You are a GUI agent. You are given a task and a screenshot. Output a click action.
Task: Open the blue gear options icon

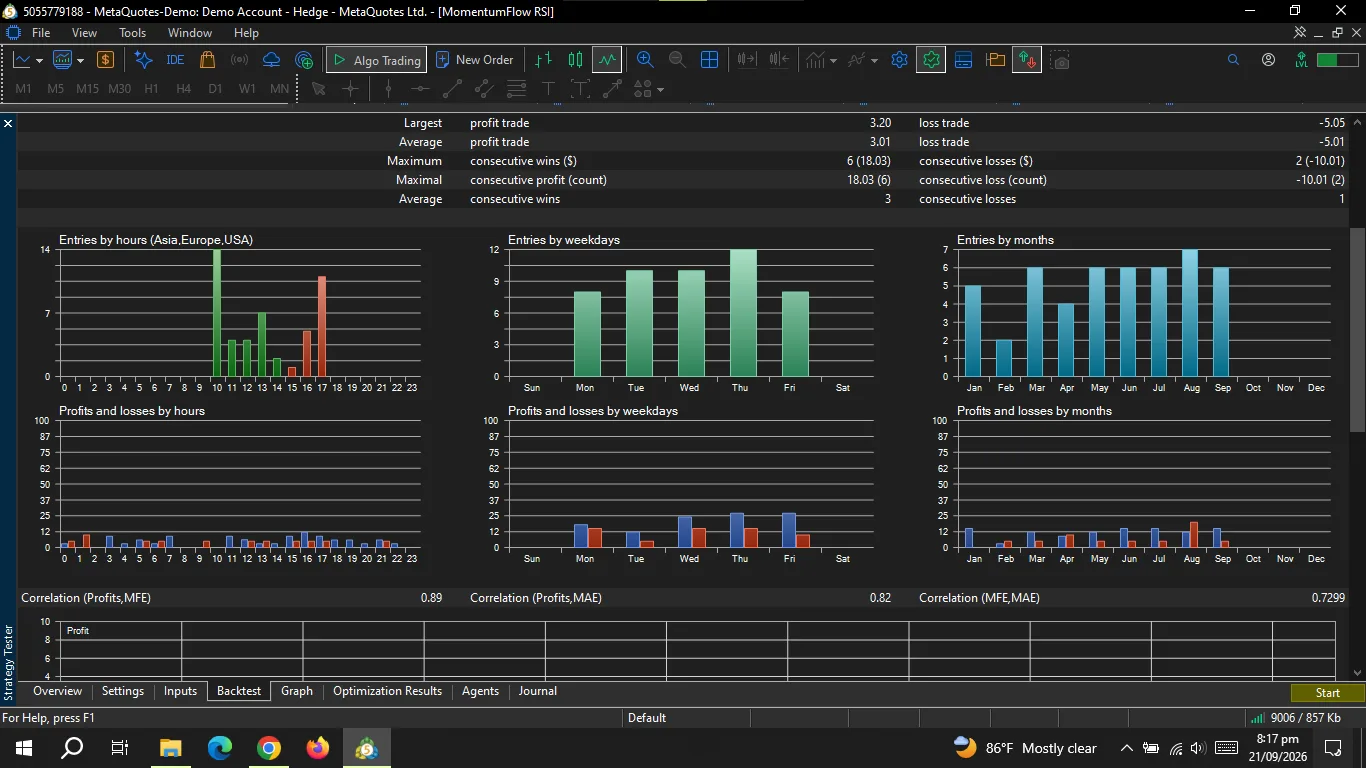[899, 60]
